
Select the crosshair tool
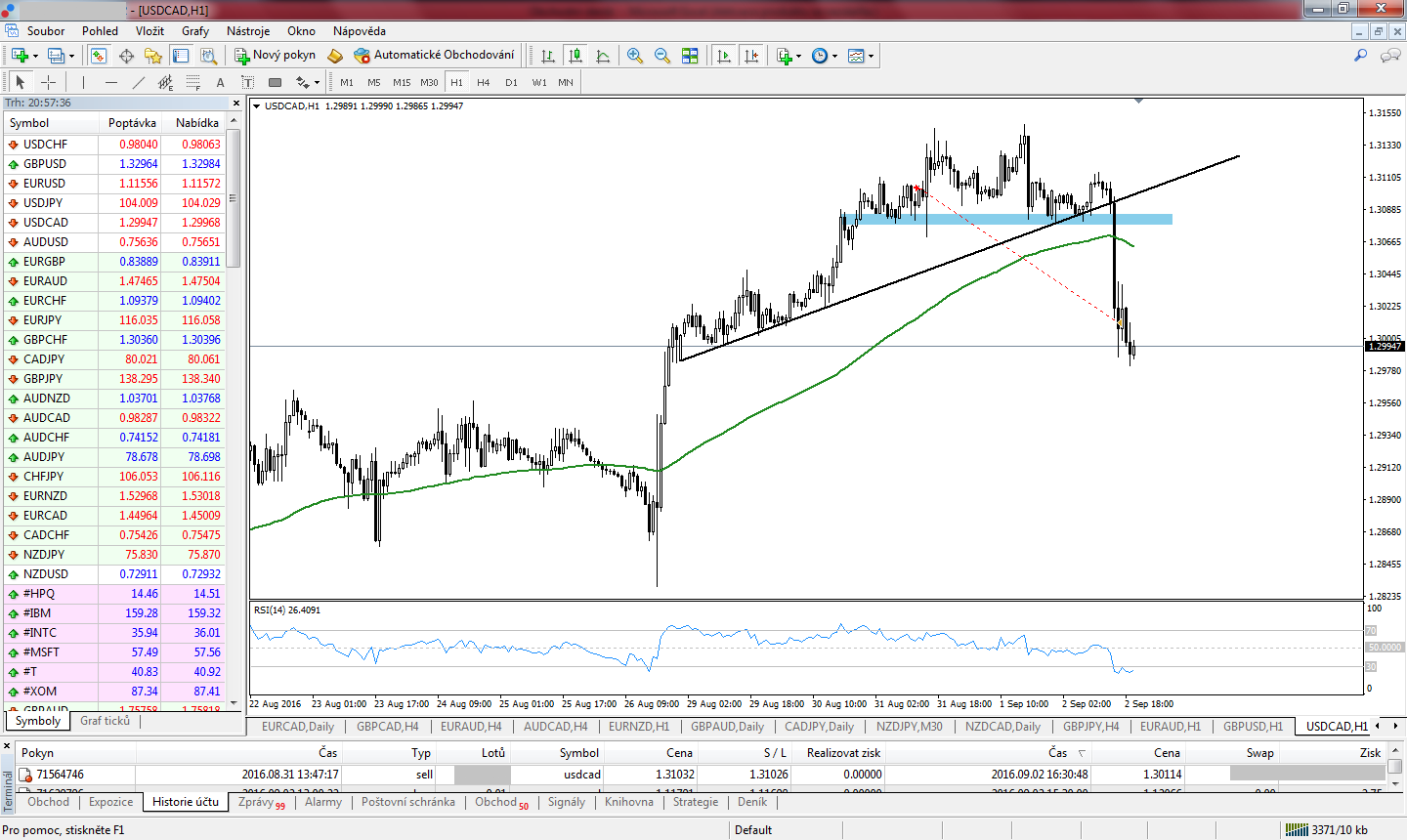pyautogui.click(x=48, y=82)
